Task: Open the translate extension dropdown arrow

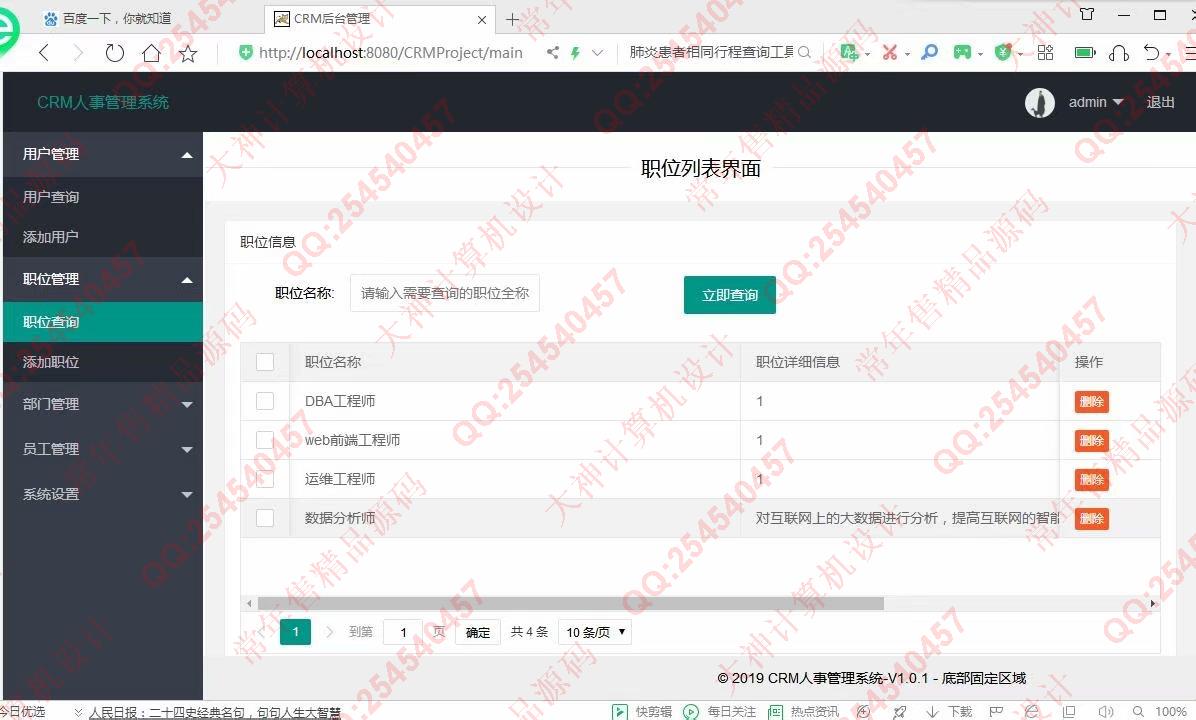Action: 867,54
